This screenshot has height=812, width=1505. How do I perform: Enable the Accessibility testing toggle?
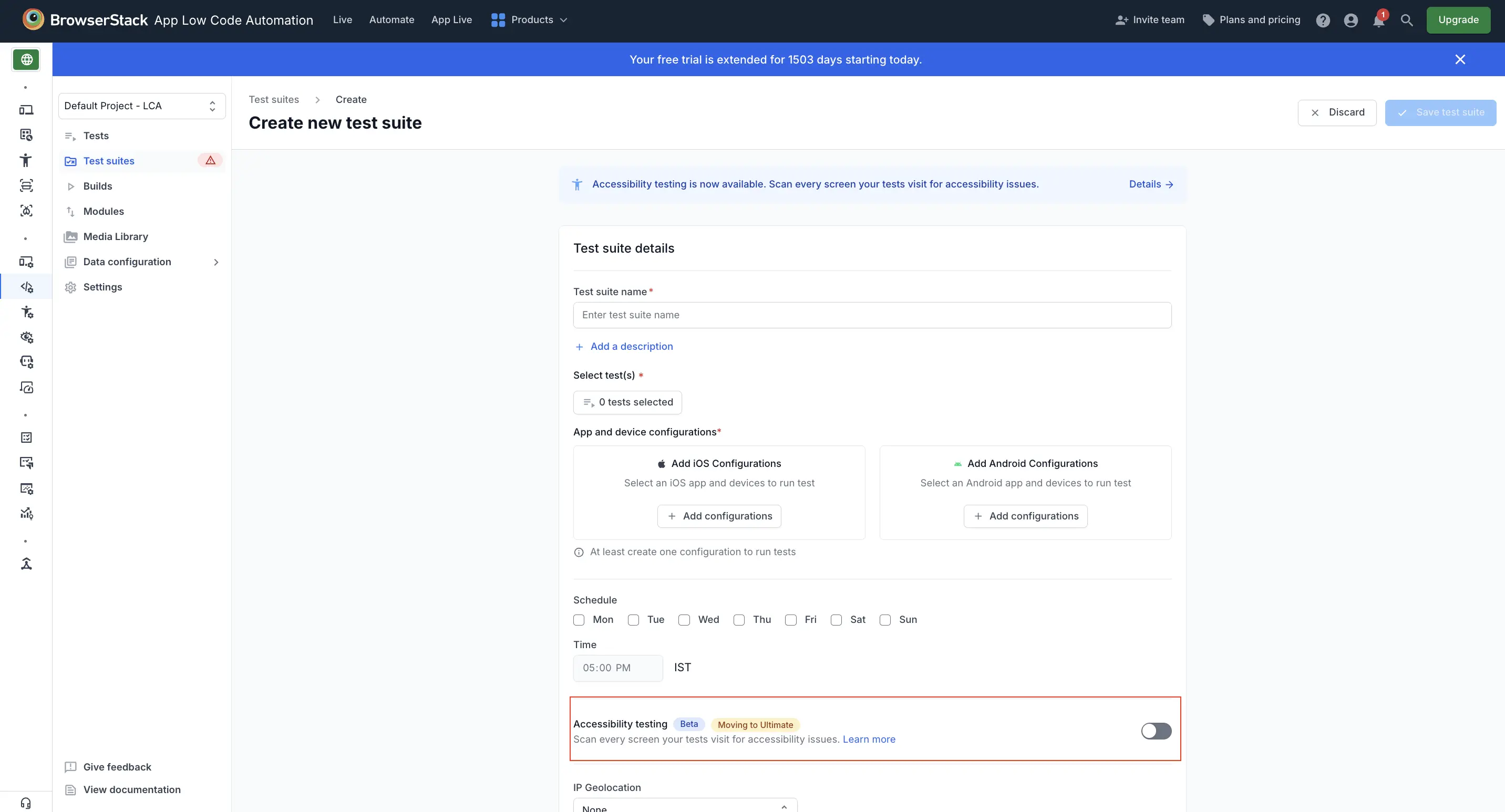pos(1156,731)
